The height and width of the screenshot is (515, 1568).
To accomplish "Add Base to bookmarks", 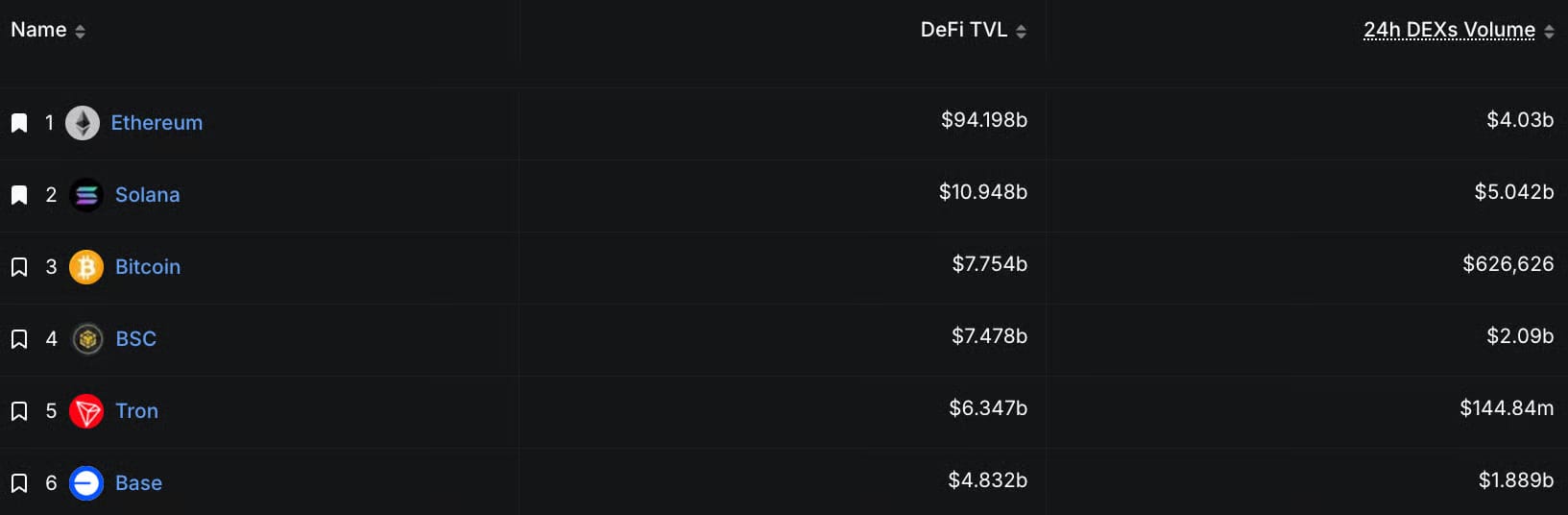I will pos(19,483).
